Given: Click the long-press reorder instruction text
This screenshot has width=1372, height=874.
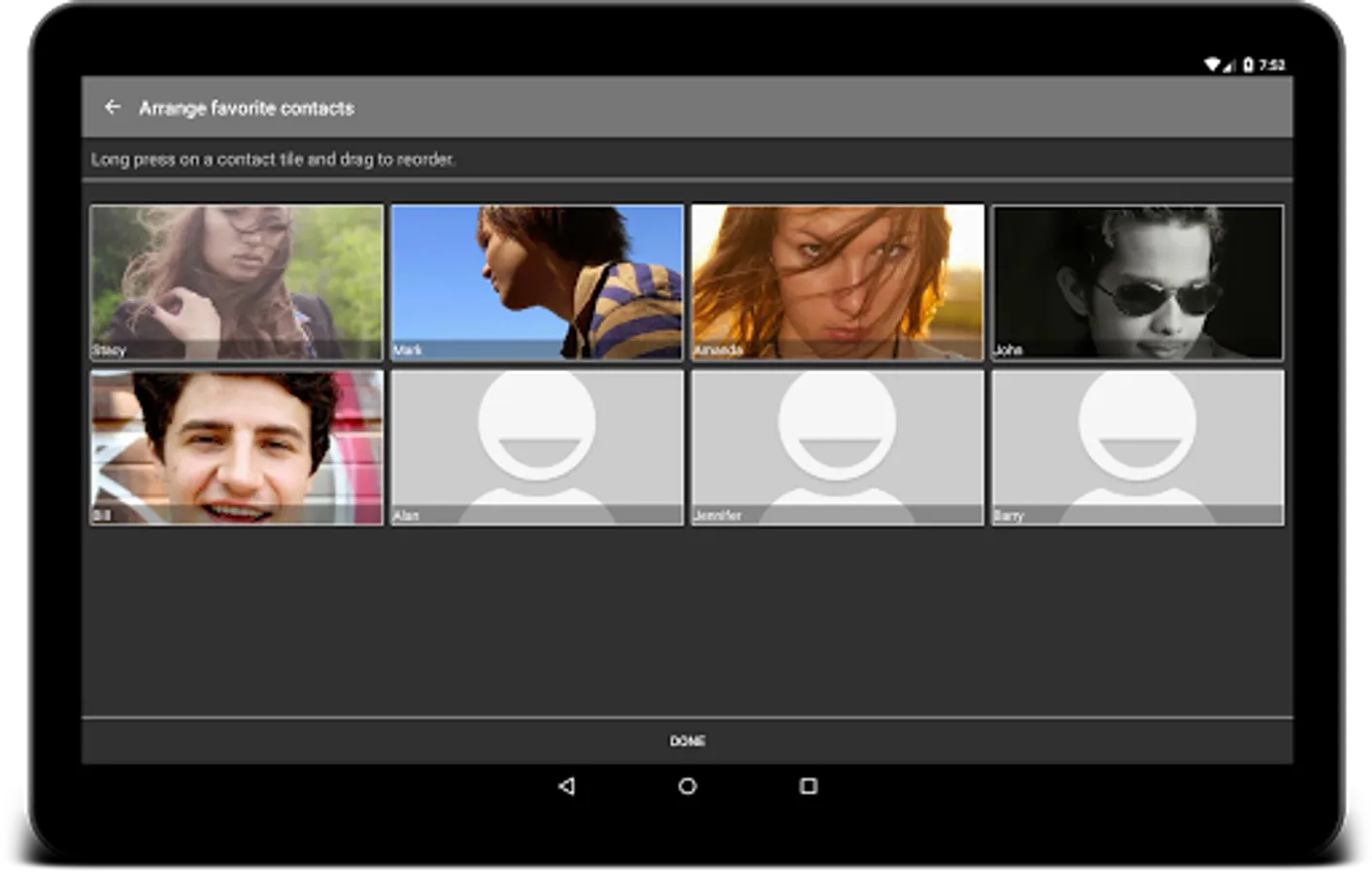Looking at the screenshot, I should pyautogui.click(x=273, y=159).
